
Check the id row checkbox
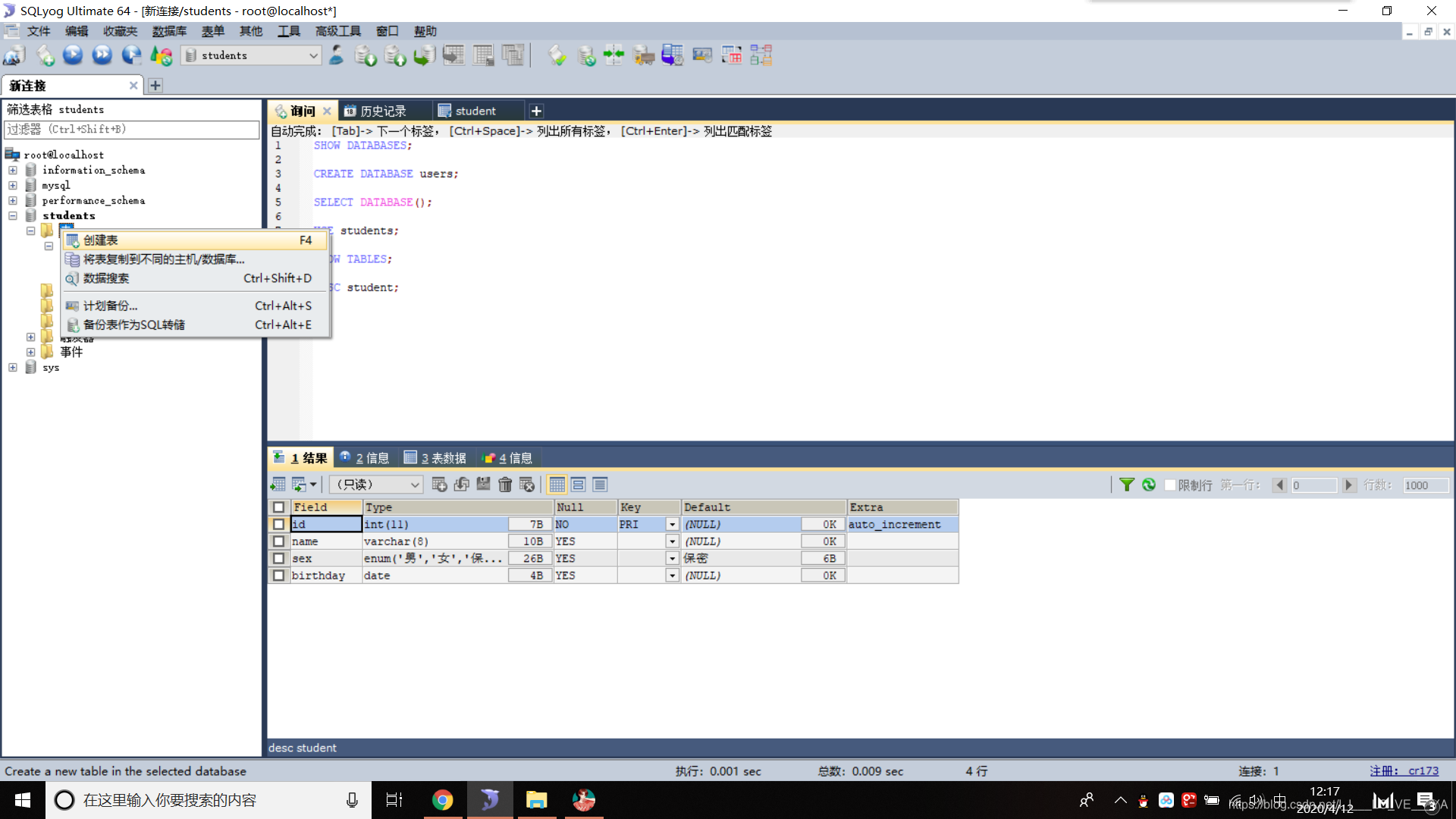click(x=278, y=525)
